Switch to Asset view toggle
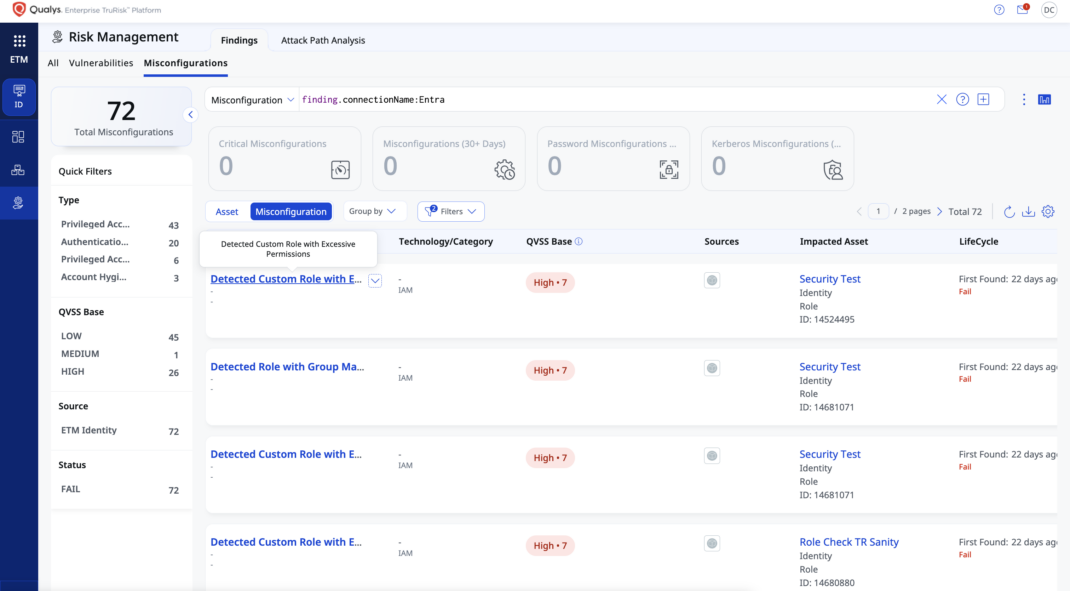This screenshot has width=1070, height=591. 227,212
